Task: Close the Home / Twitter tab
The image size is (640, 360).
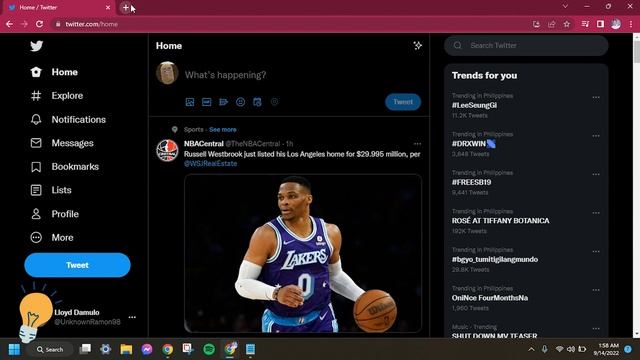Action: [x=108, y=7]
